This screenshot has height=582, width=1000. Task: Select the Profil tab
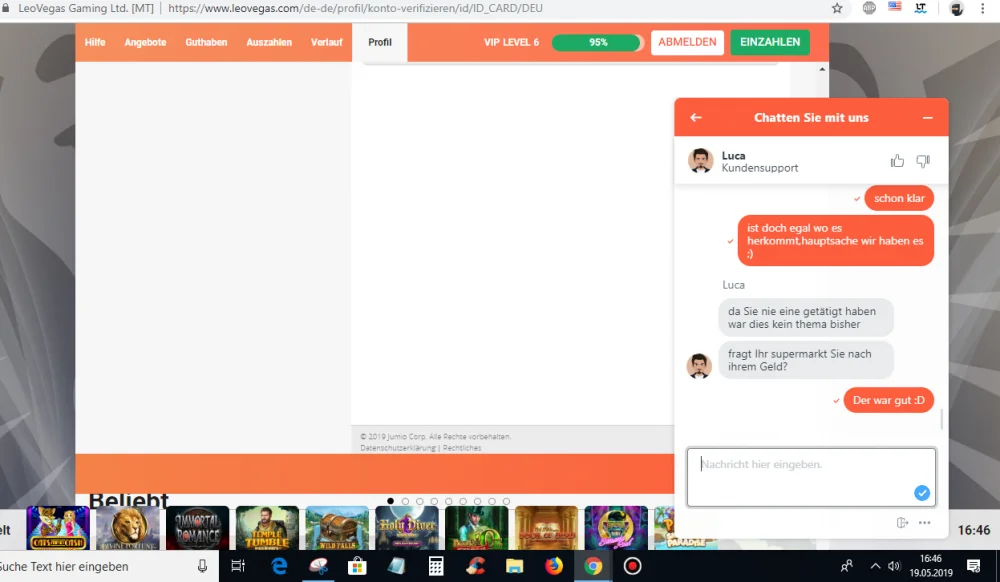click(379, 42)
